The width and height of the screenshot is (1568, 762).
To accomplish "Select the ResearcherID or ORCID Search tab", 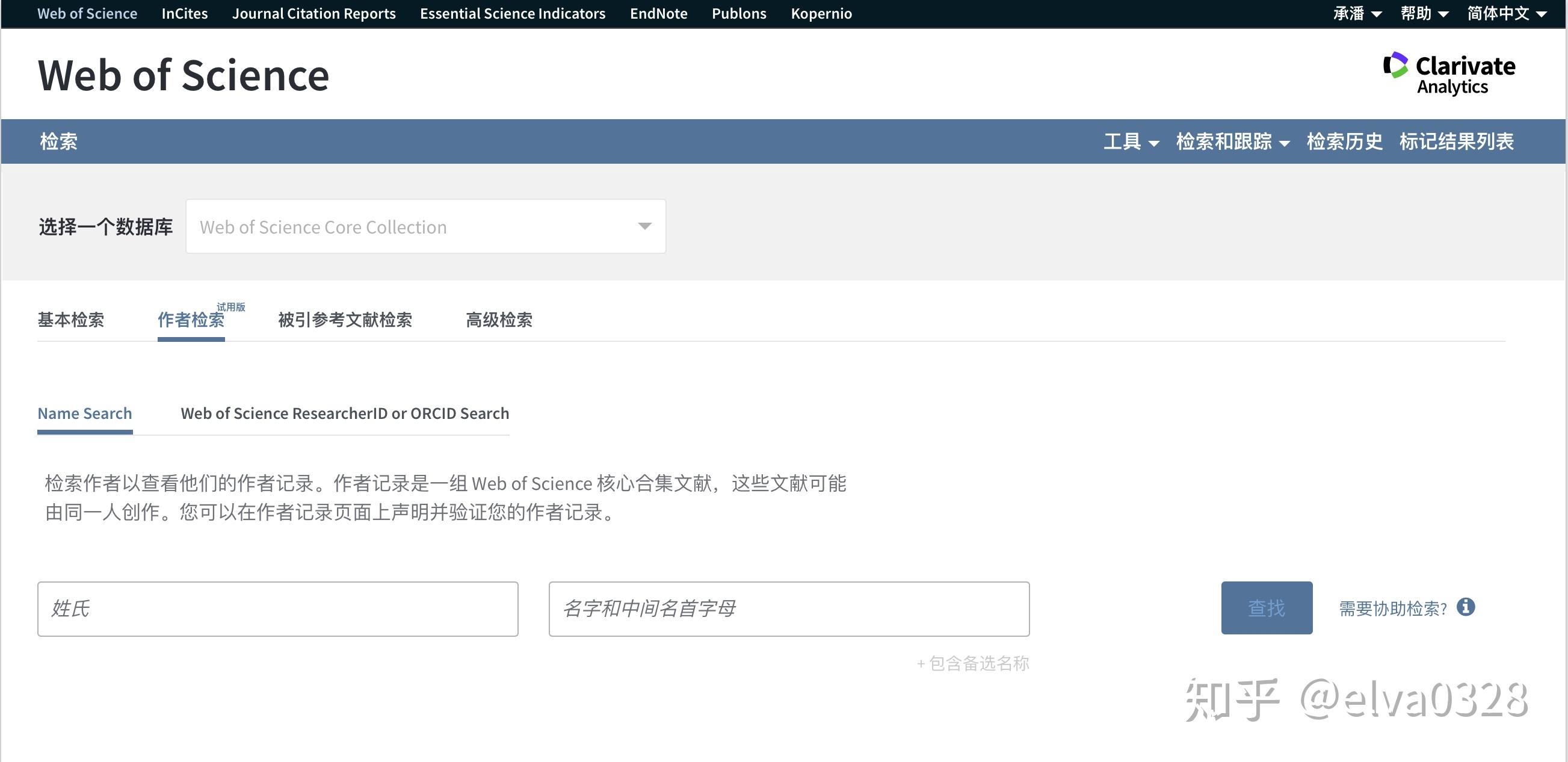I will 345,413.
